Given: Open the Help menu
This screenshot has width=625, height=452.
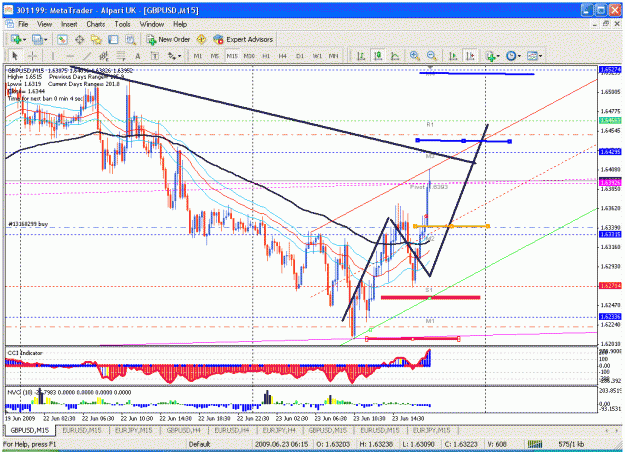Looking at the screenshot, I should [180, 24].
